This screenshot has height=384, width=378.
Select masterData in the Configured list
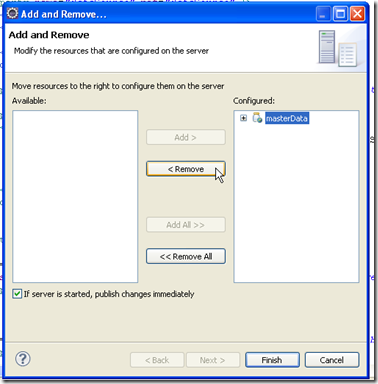coord(287,118)
